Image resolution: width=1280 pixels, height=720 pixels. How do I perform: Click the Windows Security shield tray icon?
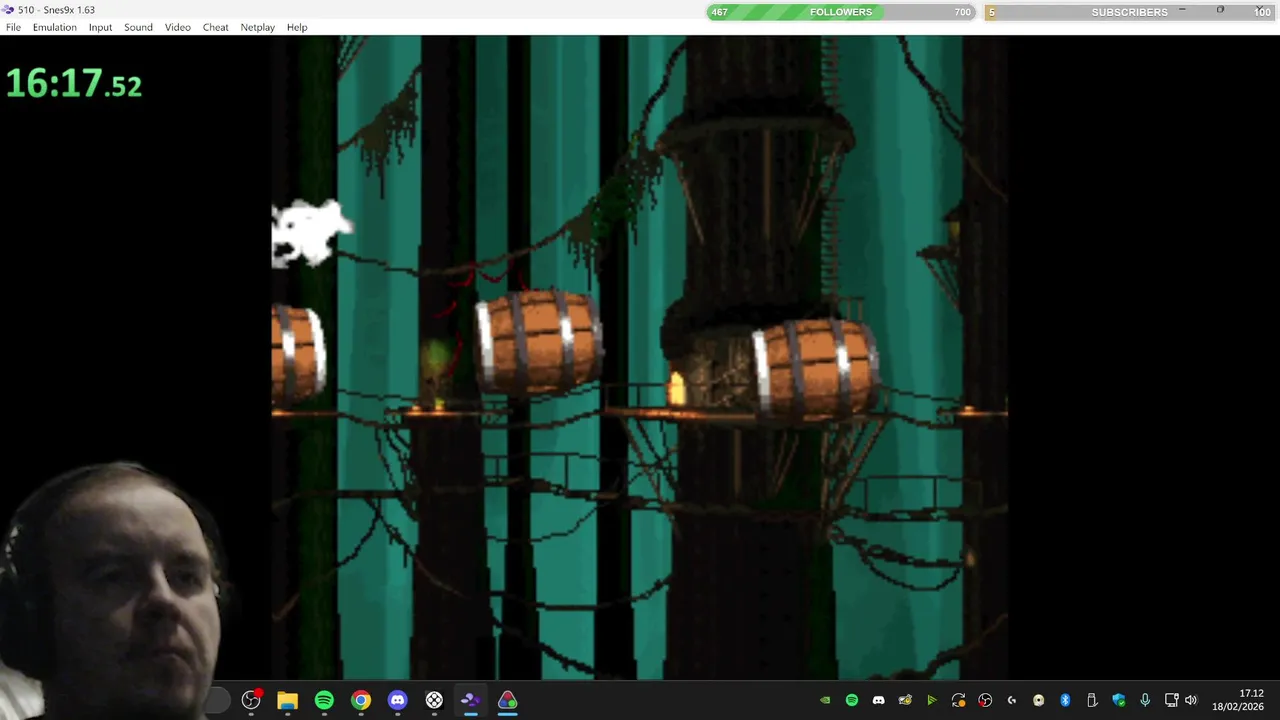point(1118,700)
